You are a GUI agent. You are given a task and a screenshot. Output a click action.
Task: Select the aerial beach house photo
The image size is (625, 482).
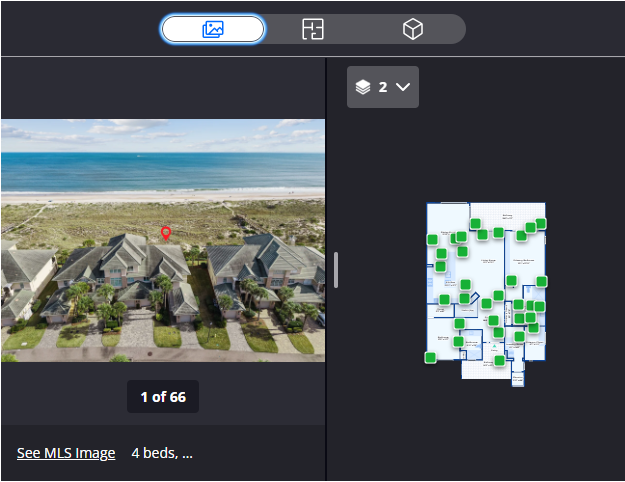pos(162,240)
